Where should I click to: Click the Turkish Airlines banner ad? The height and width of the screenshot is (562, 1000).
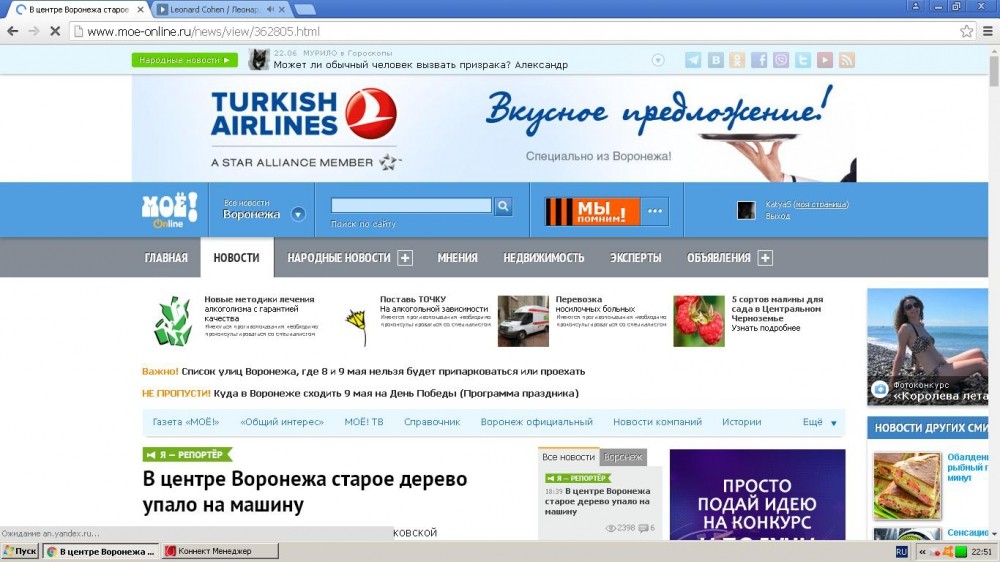(494, 128)
